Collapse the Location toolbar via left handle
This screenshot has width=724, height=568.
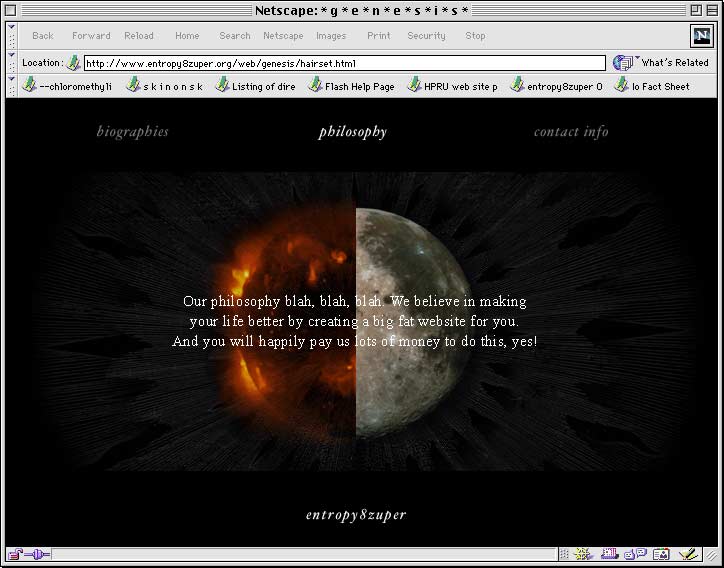pyautogui.click(x=11, y=63)
